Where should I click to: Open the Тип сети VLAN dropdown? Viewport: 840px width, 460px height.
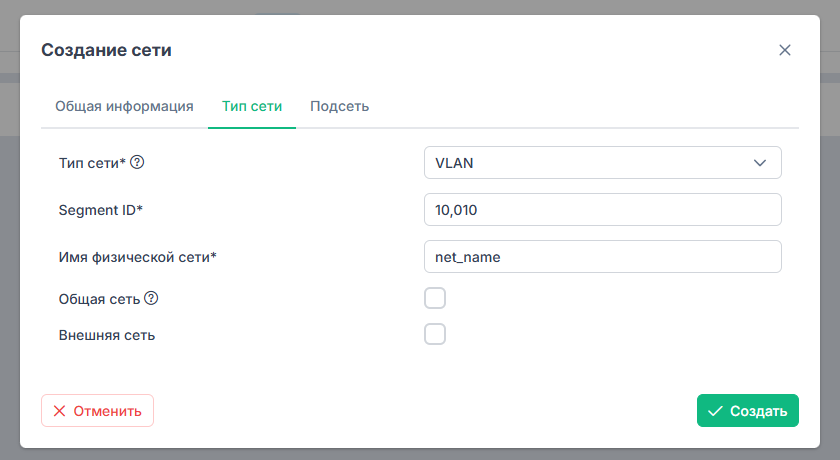click(603, 163)
